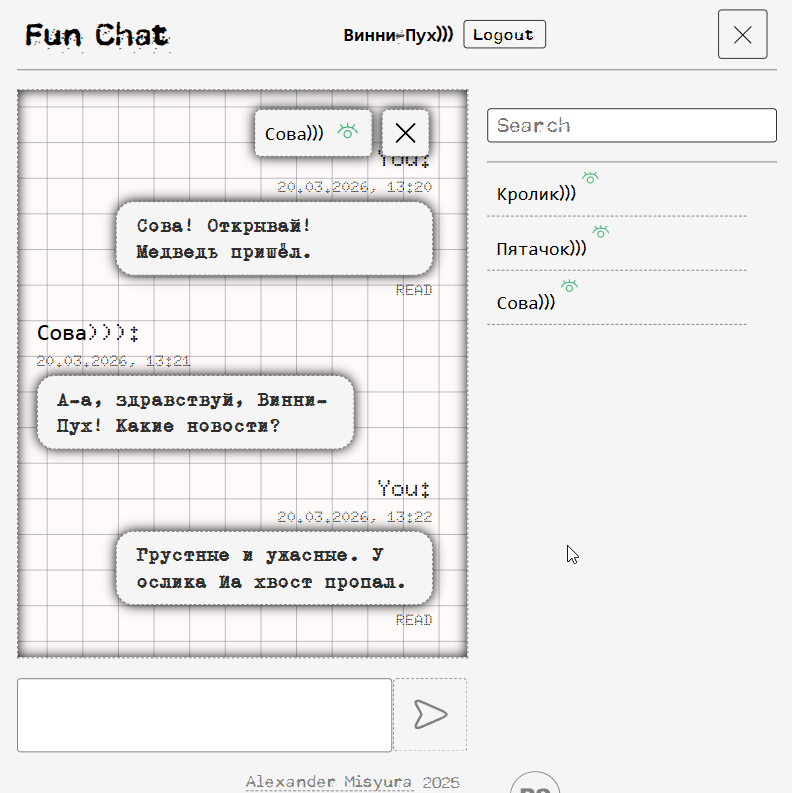The image size is (792, 793).
Task: Click the eye status icon beside Сова in the user list
Action: click(569, 286)
